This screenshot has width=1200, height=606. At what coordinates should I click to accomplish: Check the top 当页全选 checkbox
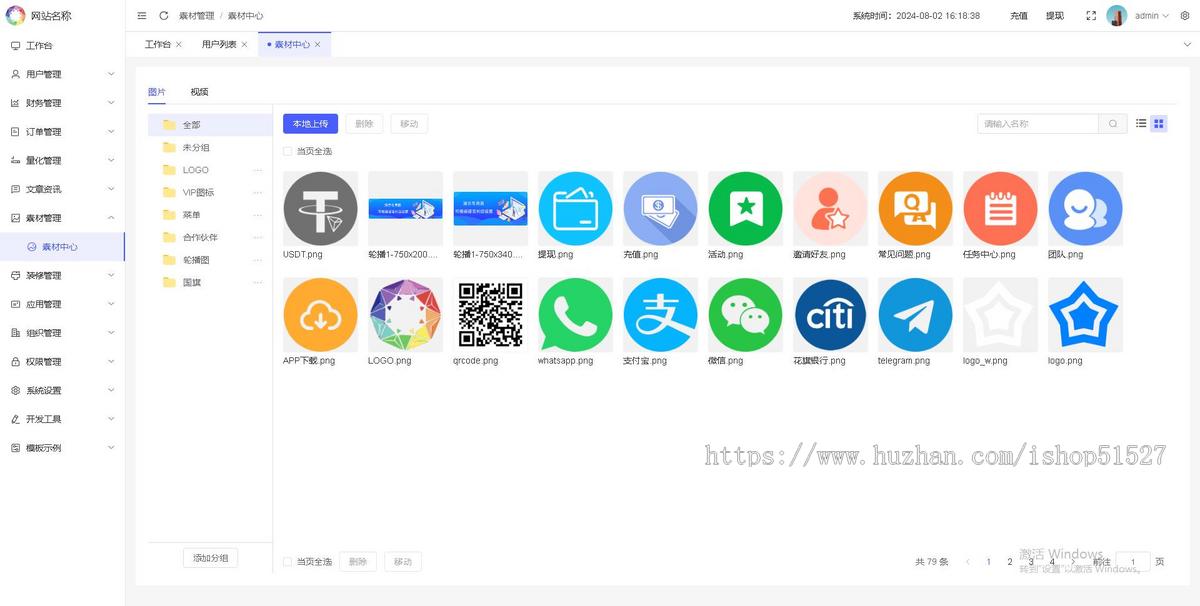288,152
